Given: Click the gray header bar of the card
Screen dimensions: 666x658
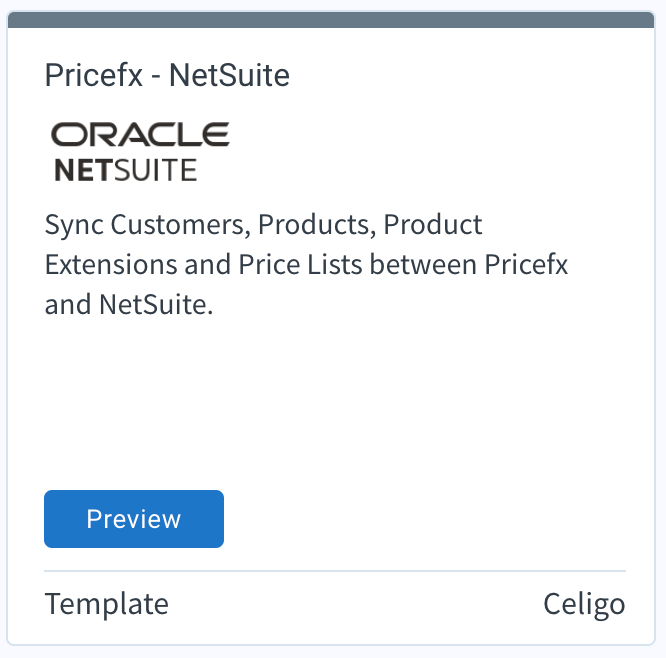Looking at the screenshot, I should tap(331, 20).
